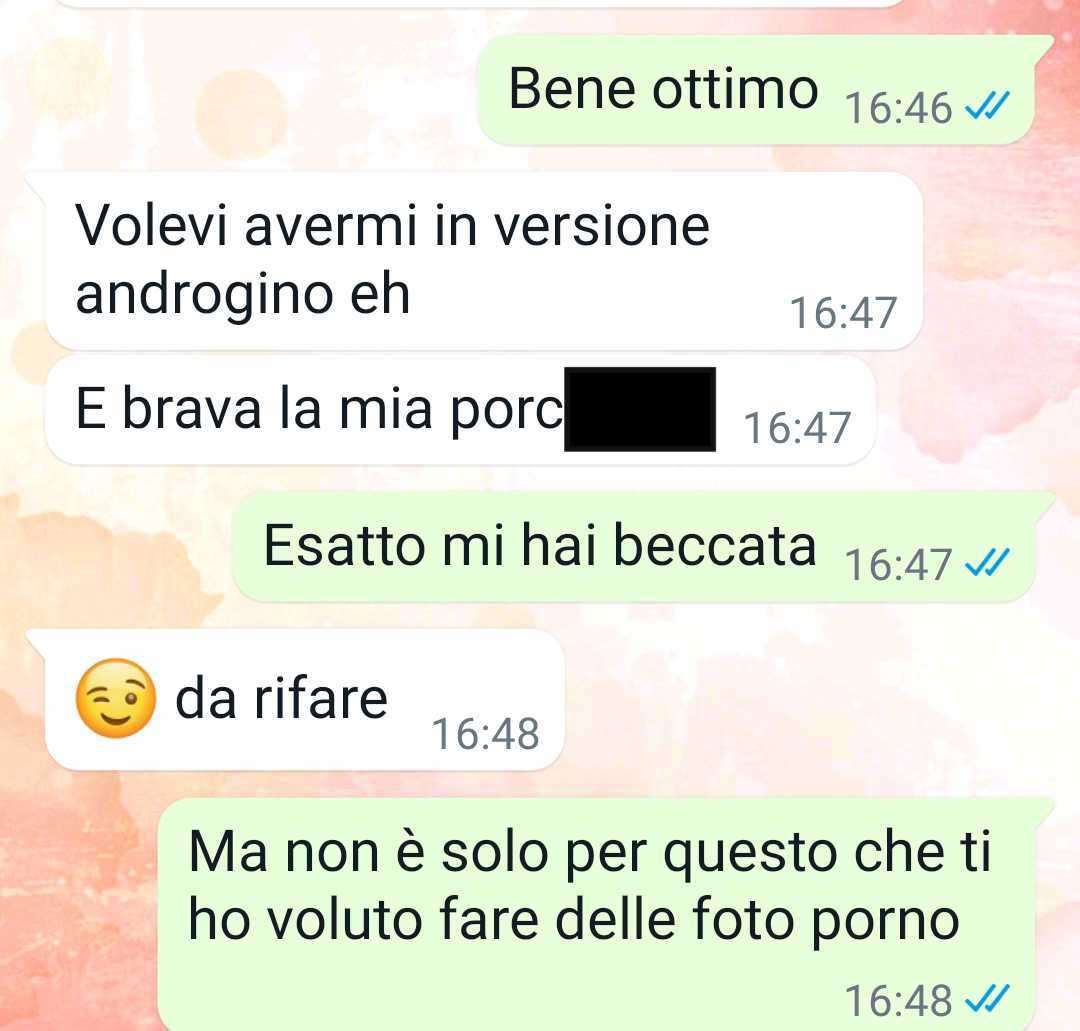Select the Ma non è solo per questo message
This screenshot has width=1080, height=1031.
click(605, 914)
